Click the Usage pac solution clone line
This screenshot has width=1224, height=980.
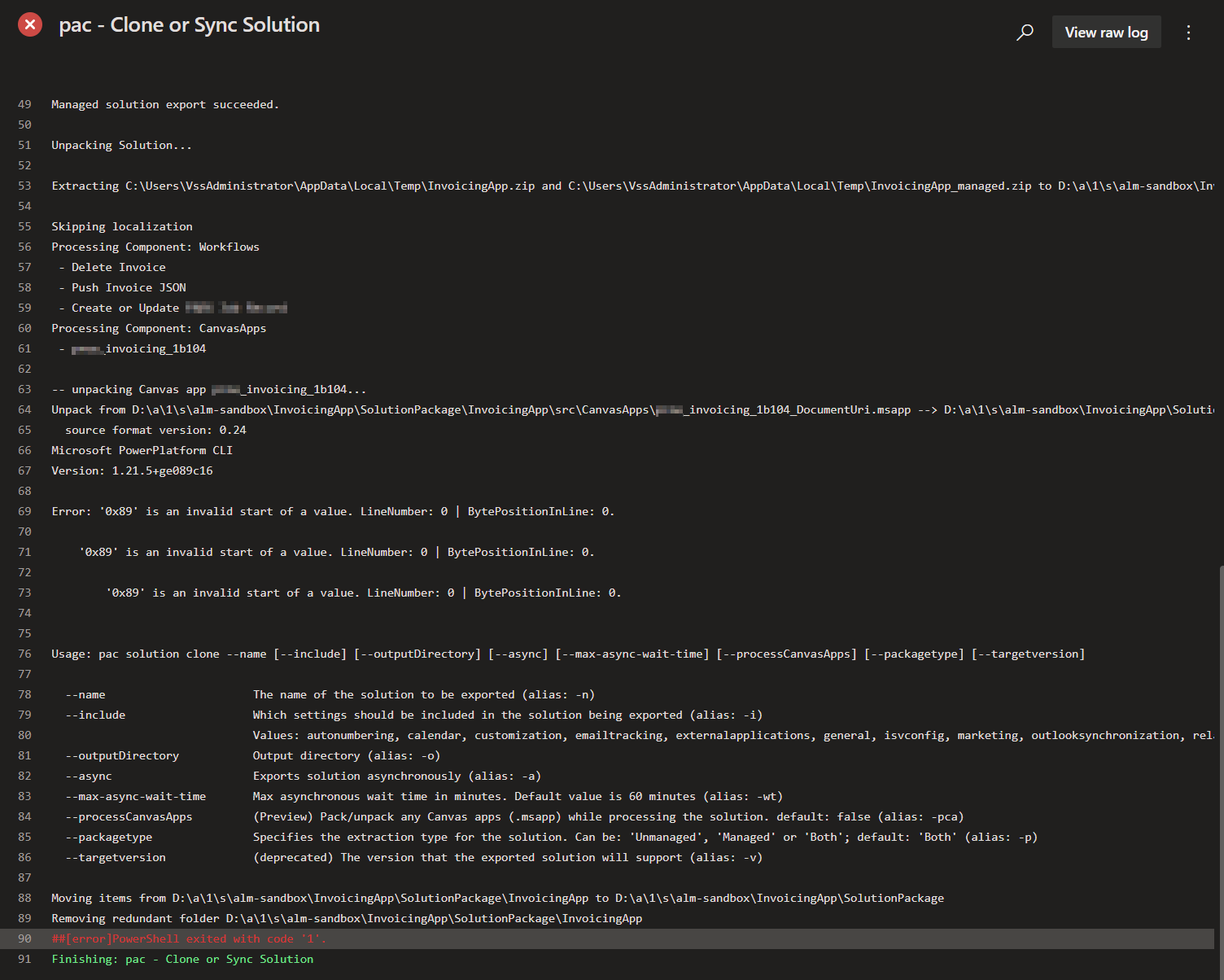(x=567, y=654)
